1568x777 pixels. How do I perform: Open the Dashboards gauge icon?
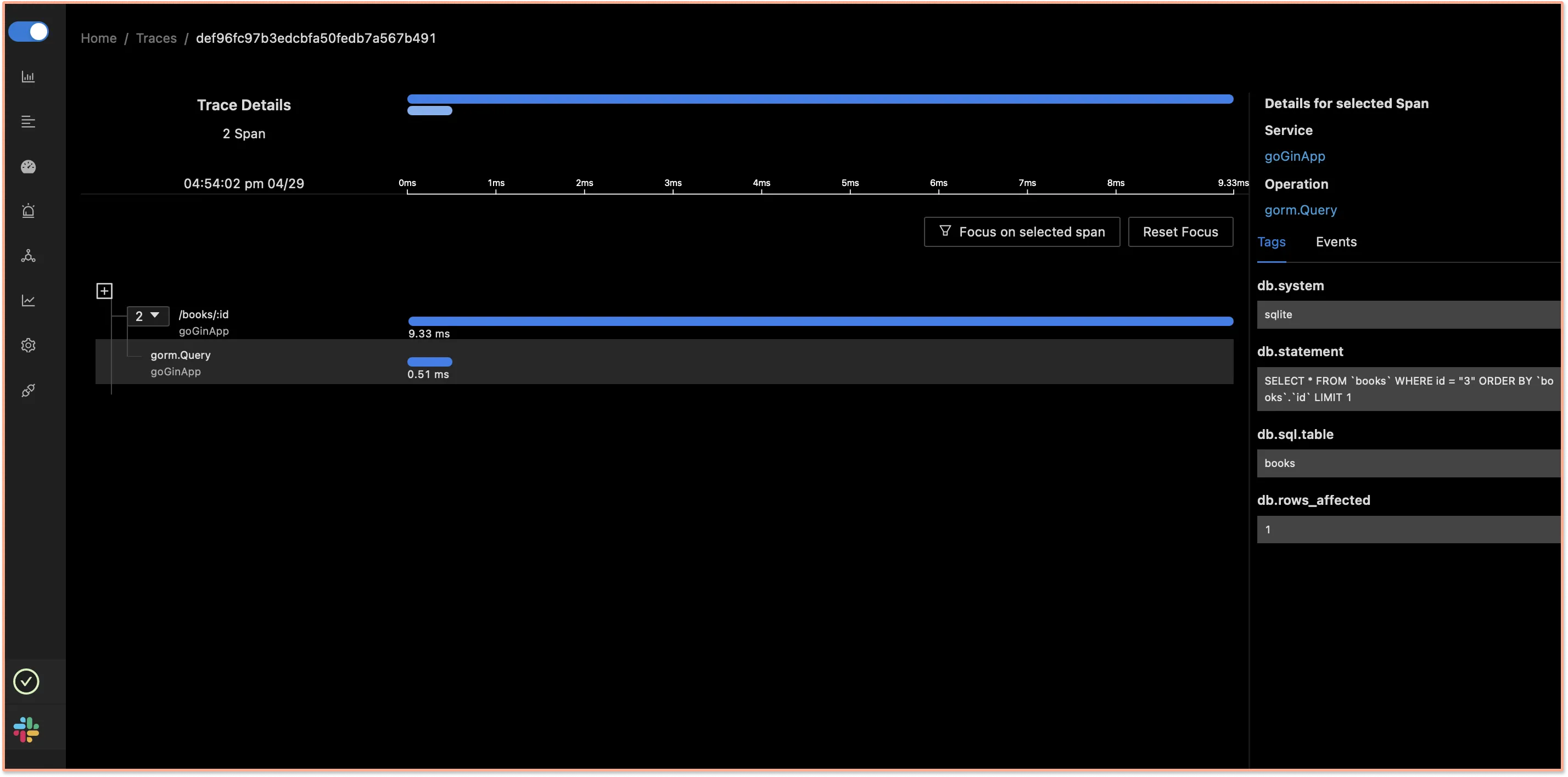(x=28, y=167)
